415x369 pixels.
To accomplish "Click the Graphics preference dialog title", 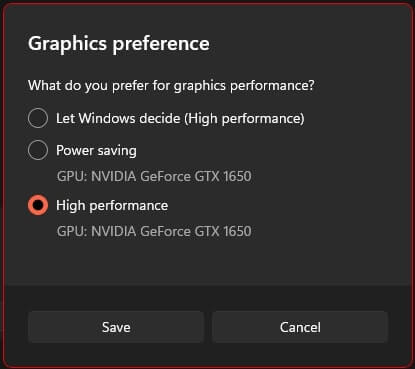I will [119, 44].
